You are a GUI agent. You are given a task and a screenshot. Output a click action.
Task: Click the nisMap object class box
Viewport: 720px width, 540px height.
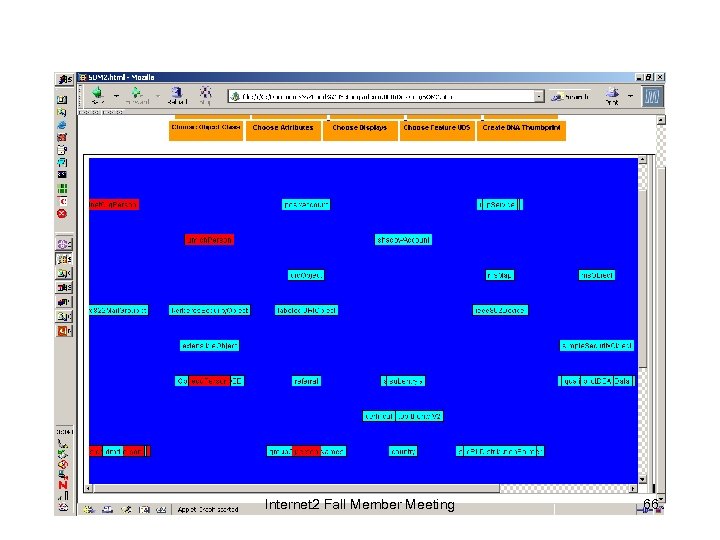click(500, 275)
